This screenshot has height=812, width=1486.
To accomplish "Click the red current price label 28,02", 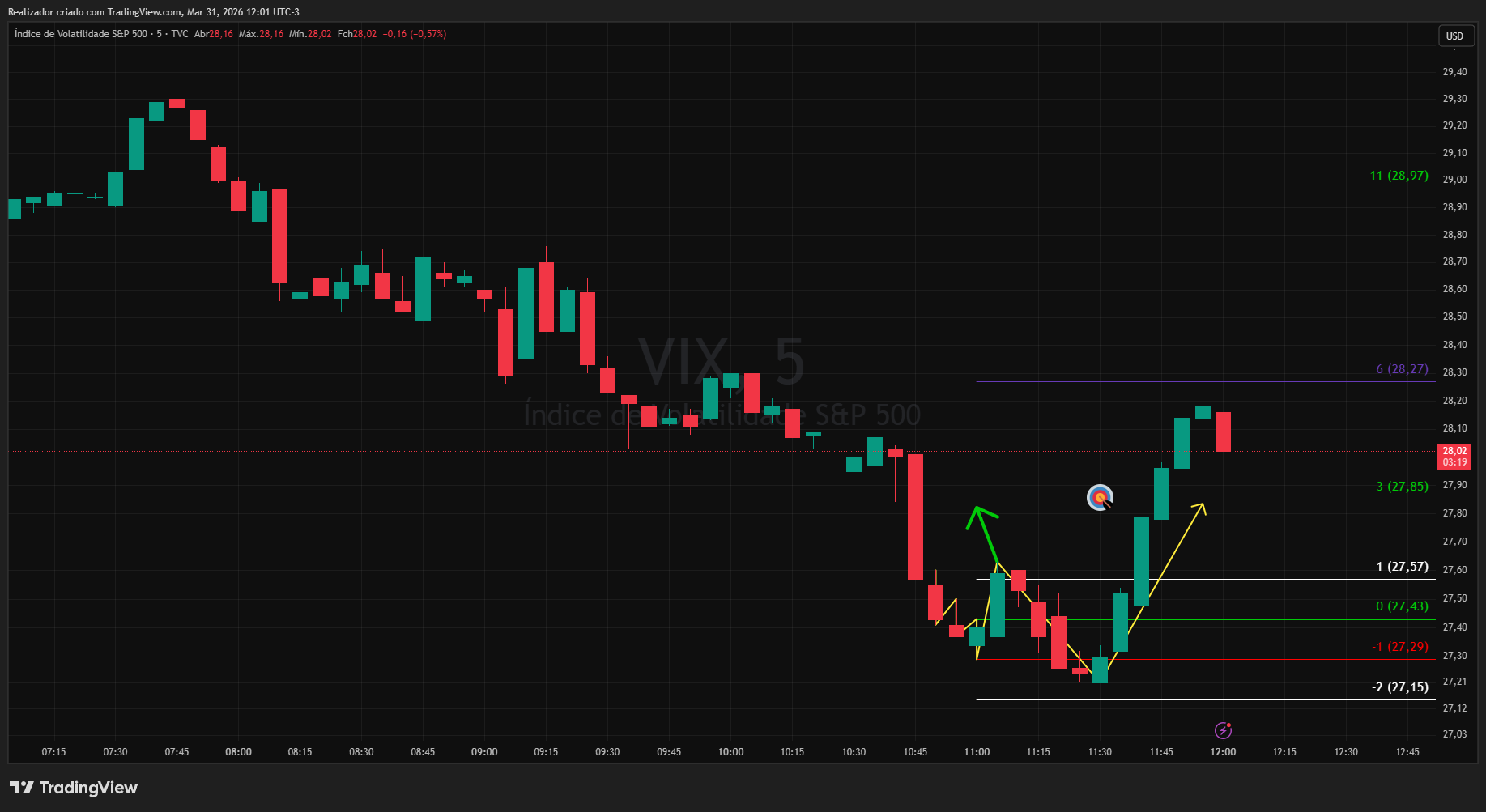I will (1454, 456).
